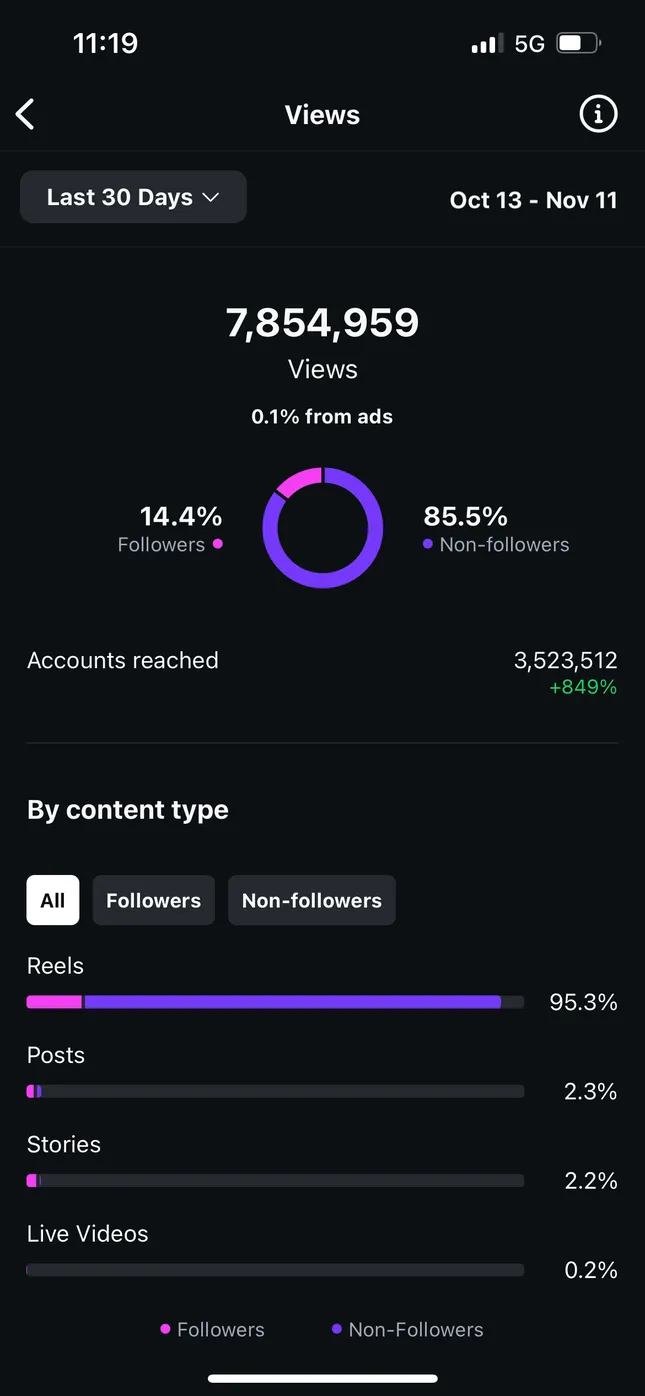Screen dimensions: 645x1396
Task: Tap the 5G network indicator
Action: pos(530,44)
